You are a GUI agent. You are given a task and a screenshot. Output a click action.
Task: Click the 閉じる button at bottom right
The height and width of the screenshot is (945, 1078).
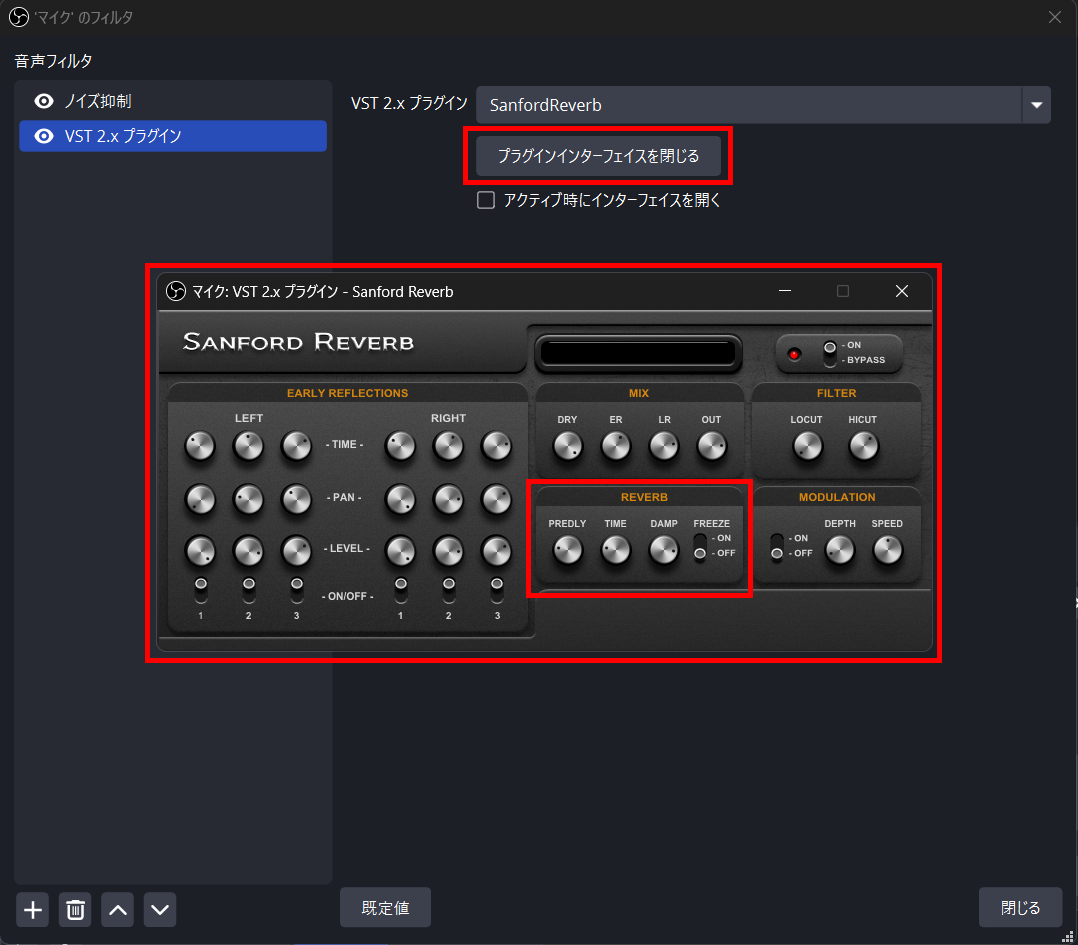click(x=1020, y=907)
